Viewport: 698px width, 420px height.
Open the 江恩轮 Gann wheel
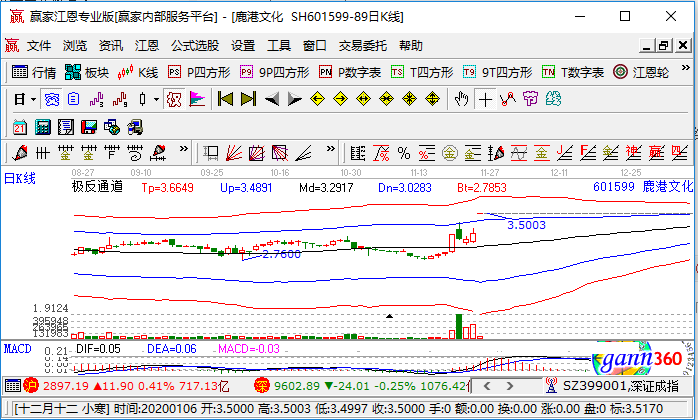coord(641,72)
